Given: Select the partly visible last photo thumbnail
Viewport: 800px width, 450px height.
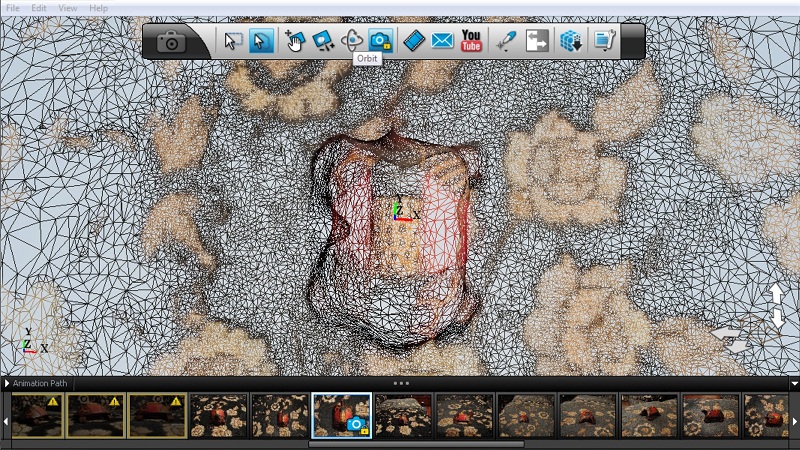Looking at the screenshot, I should tap(766, 416).
